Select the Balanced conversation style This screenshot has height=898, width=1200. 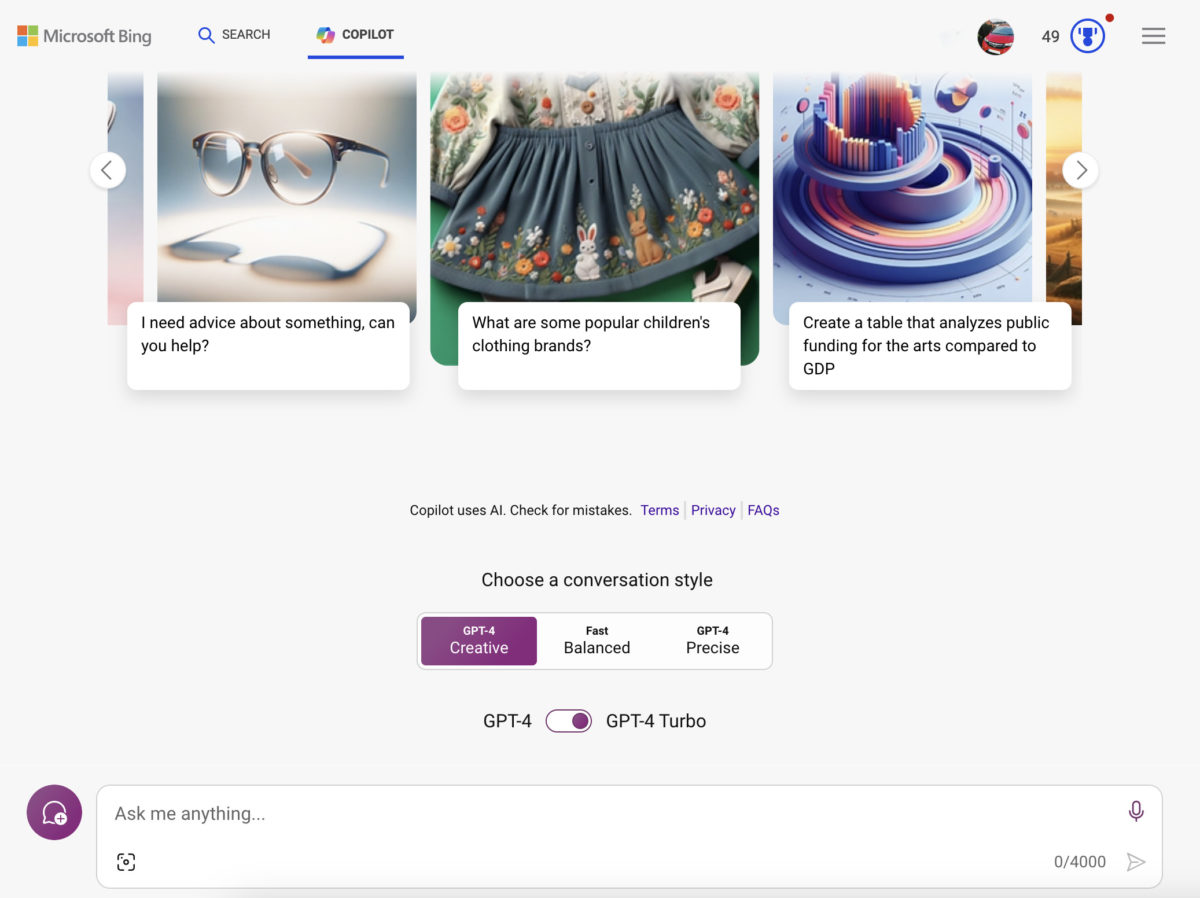tap(597, 641)
